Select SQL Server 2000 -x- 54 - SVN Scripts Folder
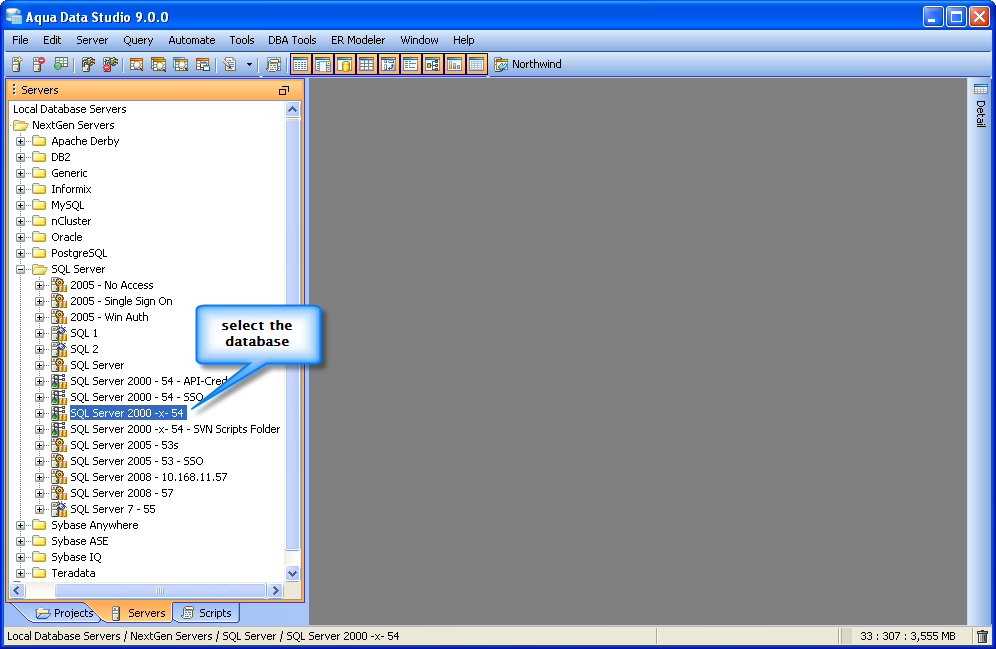996x649 pixels. pyautogui.click(x=175, y=429)
